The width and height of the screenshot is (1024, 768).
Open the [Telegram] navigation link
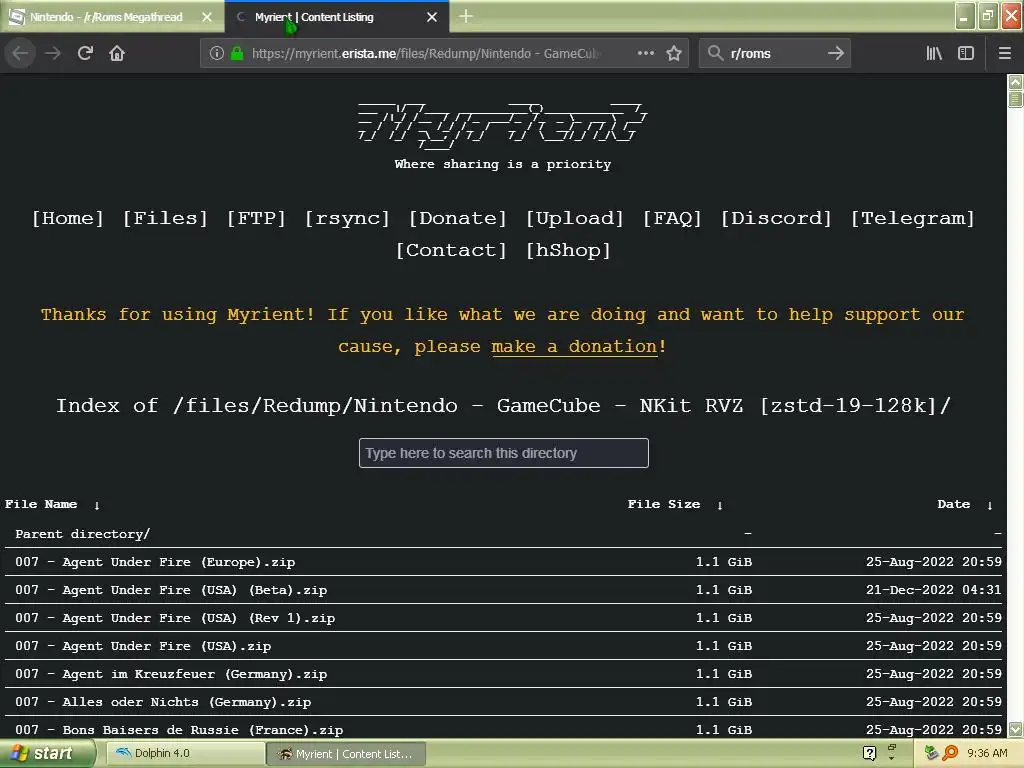pyautogui.click(x=912, y=218)
